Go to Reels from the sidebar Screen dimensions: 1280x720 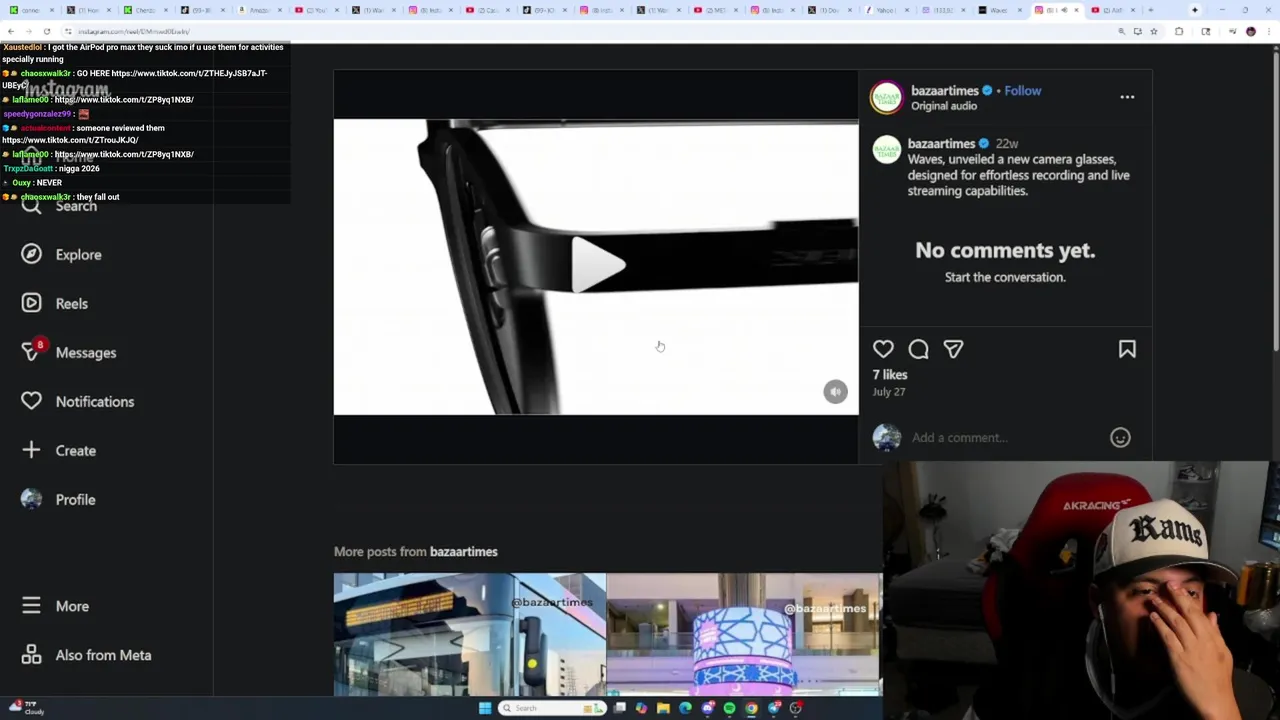tap(55, 303)
